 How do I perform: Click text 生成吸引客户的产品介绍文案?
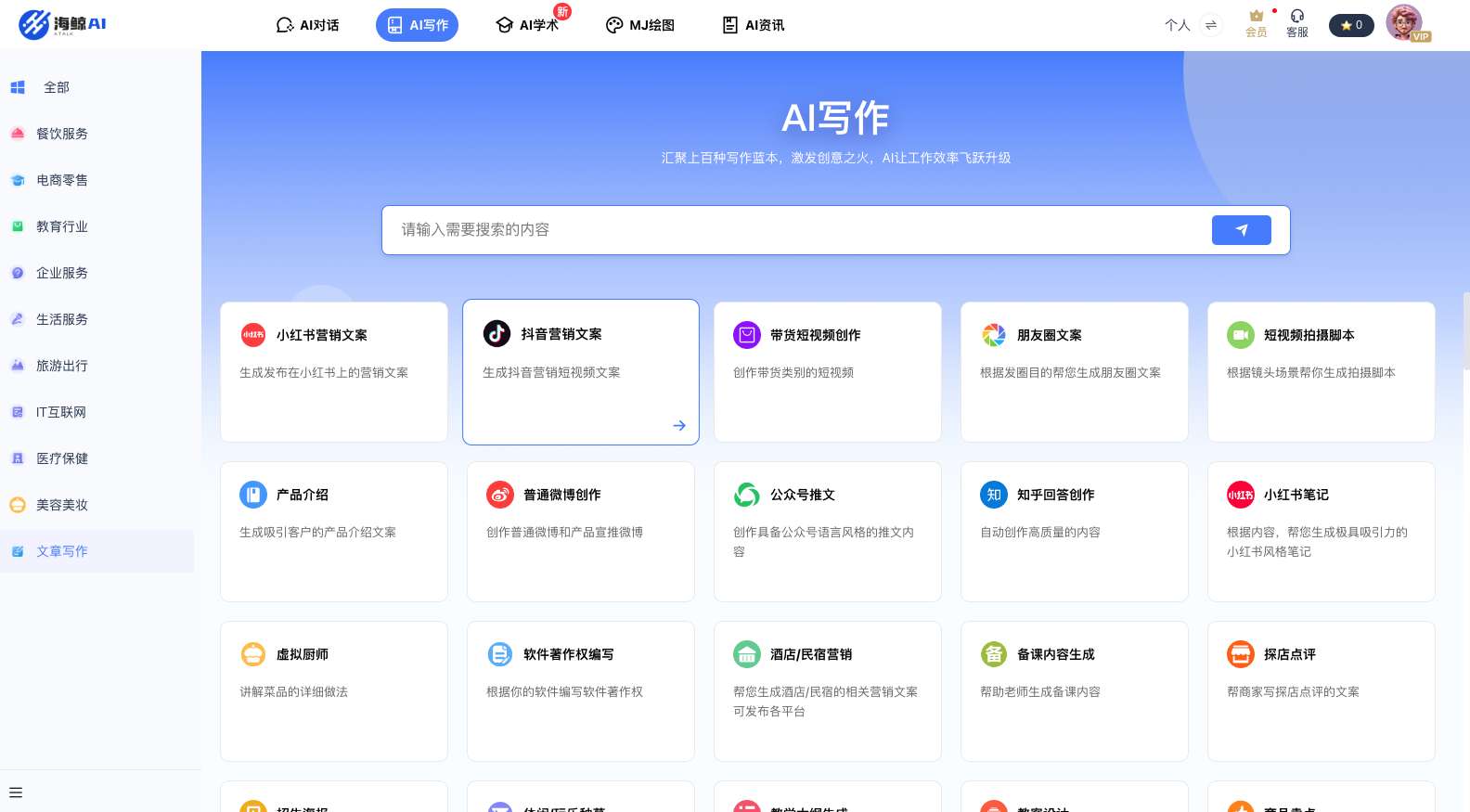point(318,532)
